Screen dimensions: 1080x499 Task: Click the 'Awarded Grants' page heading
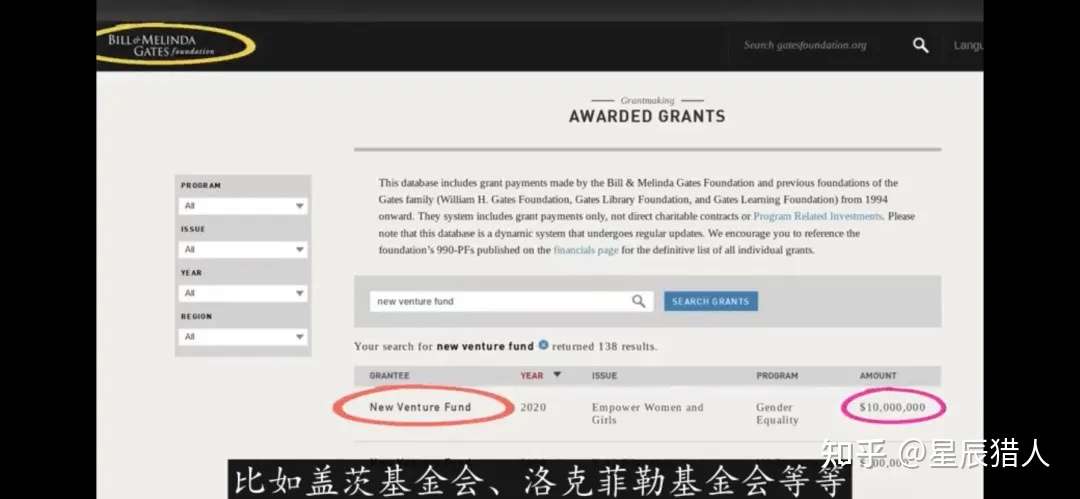(x=647, y=116)
